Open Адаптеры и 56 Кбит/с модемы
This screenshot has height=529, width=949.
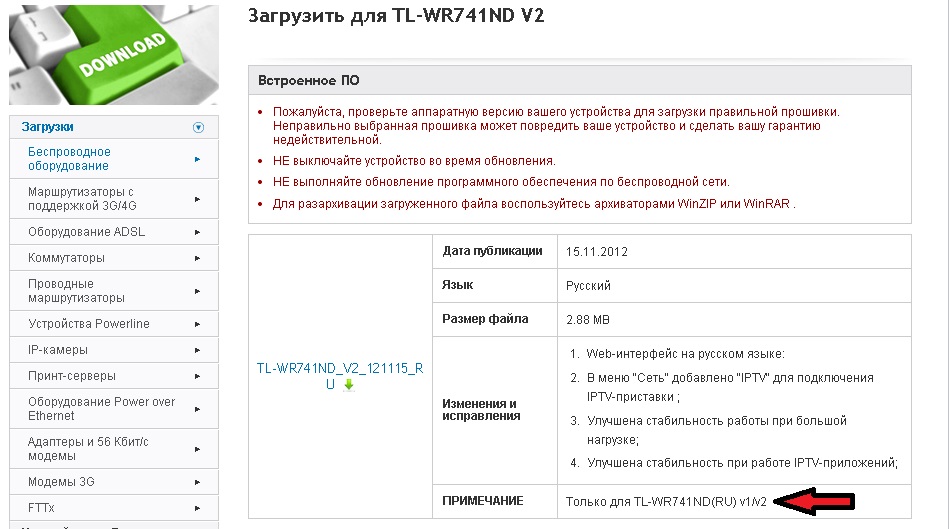(x=88, y=448)
